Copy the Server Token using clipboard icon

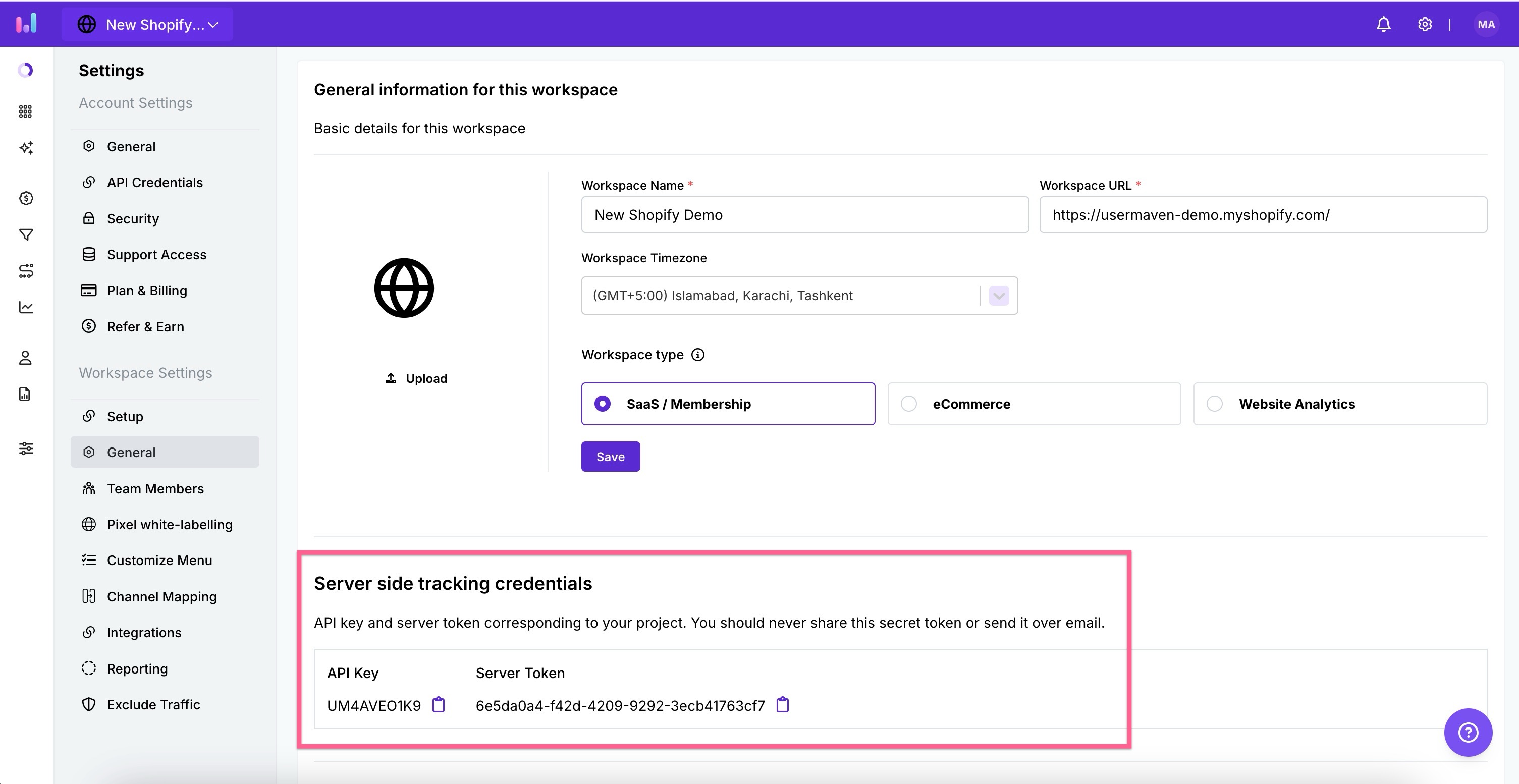(782, 704)
